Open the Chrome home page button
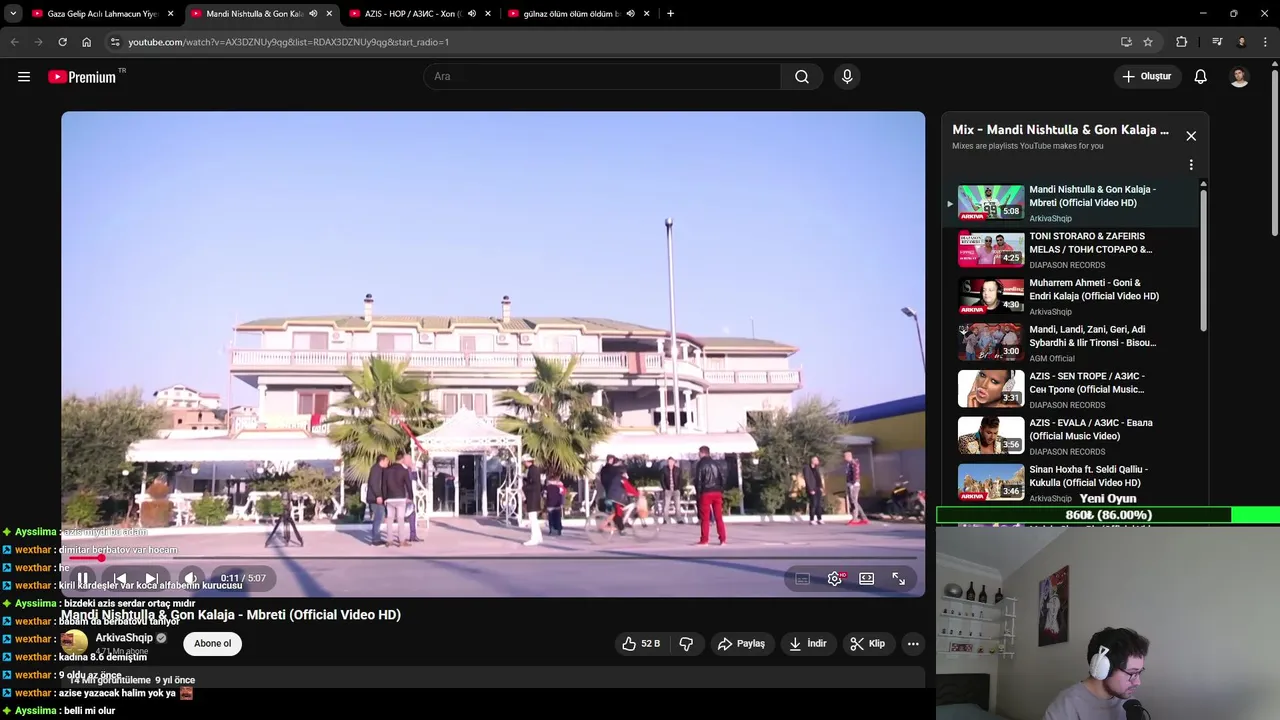 click(87, 42)
